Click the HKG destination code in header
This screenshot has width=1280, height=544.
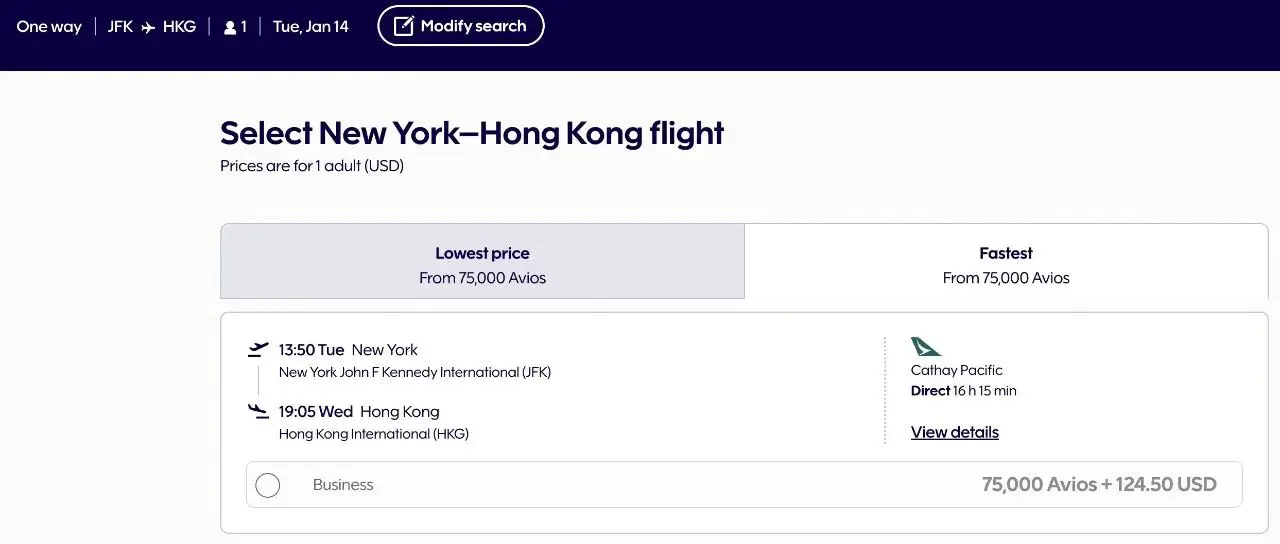pyautogui.click(x=179, y=27)
